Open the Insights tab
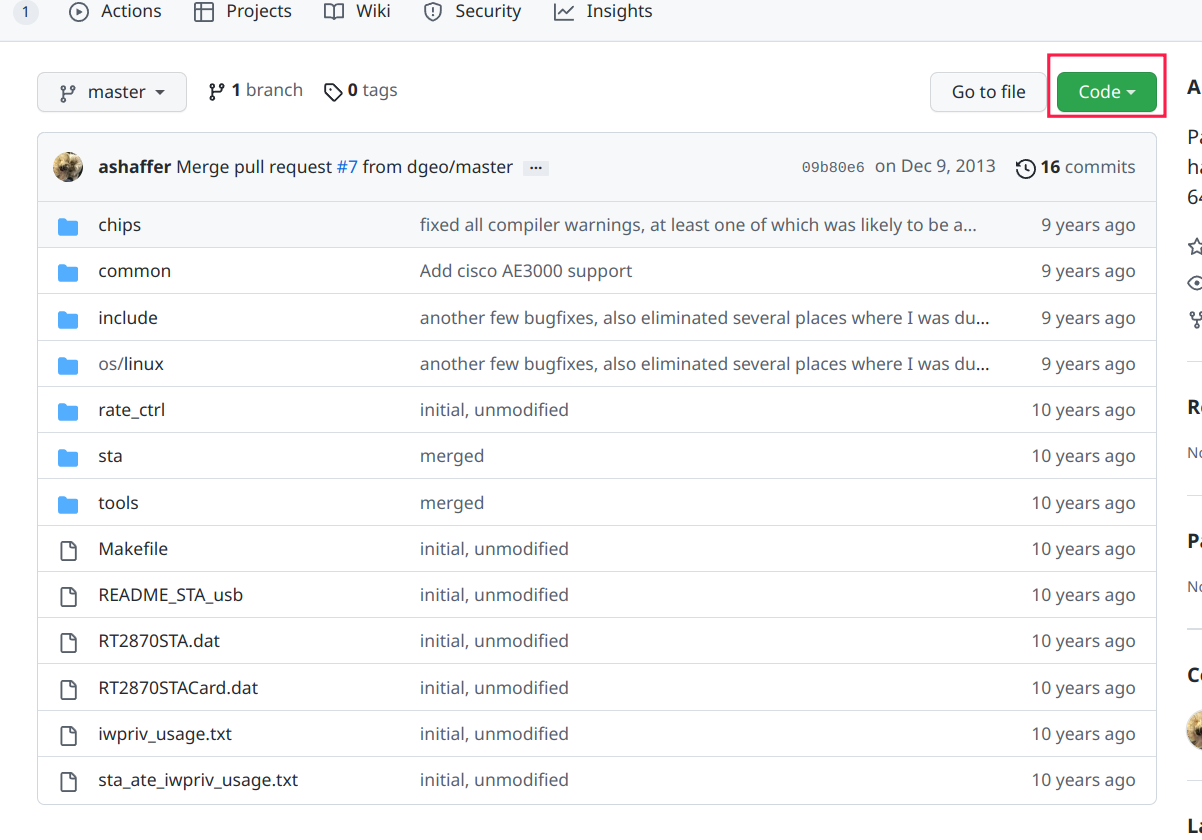Image resolution: width=1202 pixels, height=840 pixels. pyautogui.click(x=603, y=12)
